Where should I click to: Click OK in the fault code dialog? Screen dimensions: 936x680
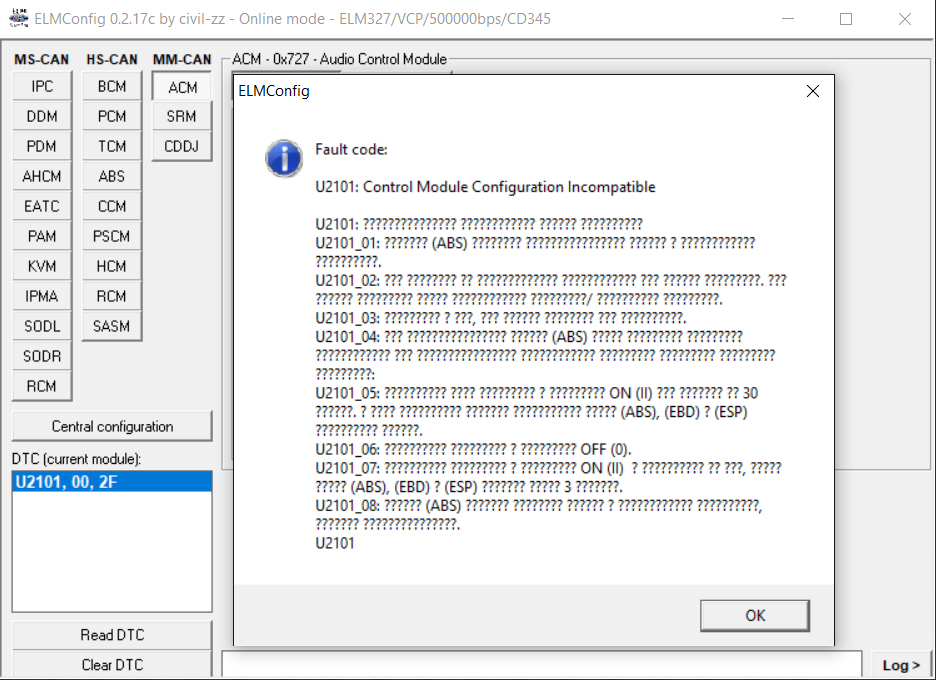pyautogui.click(x=754, y=615)
